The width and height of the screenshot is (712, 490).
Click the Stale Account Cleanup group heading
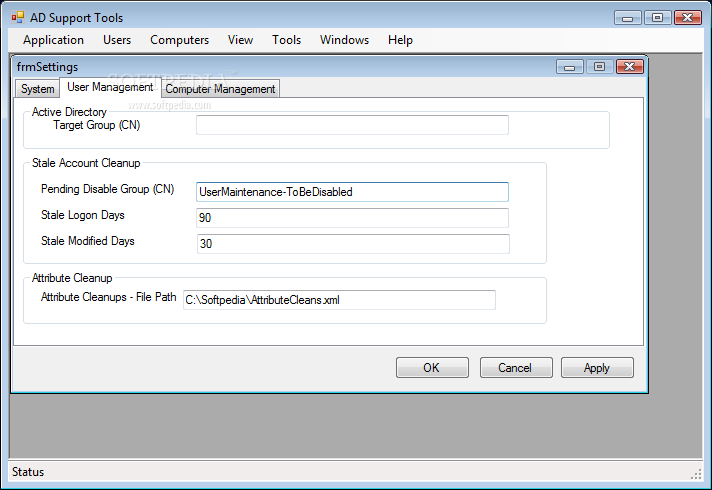coord(86,163)
